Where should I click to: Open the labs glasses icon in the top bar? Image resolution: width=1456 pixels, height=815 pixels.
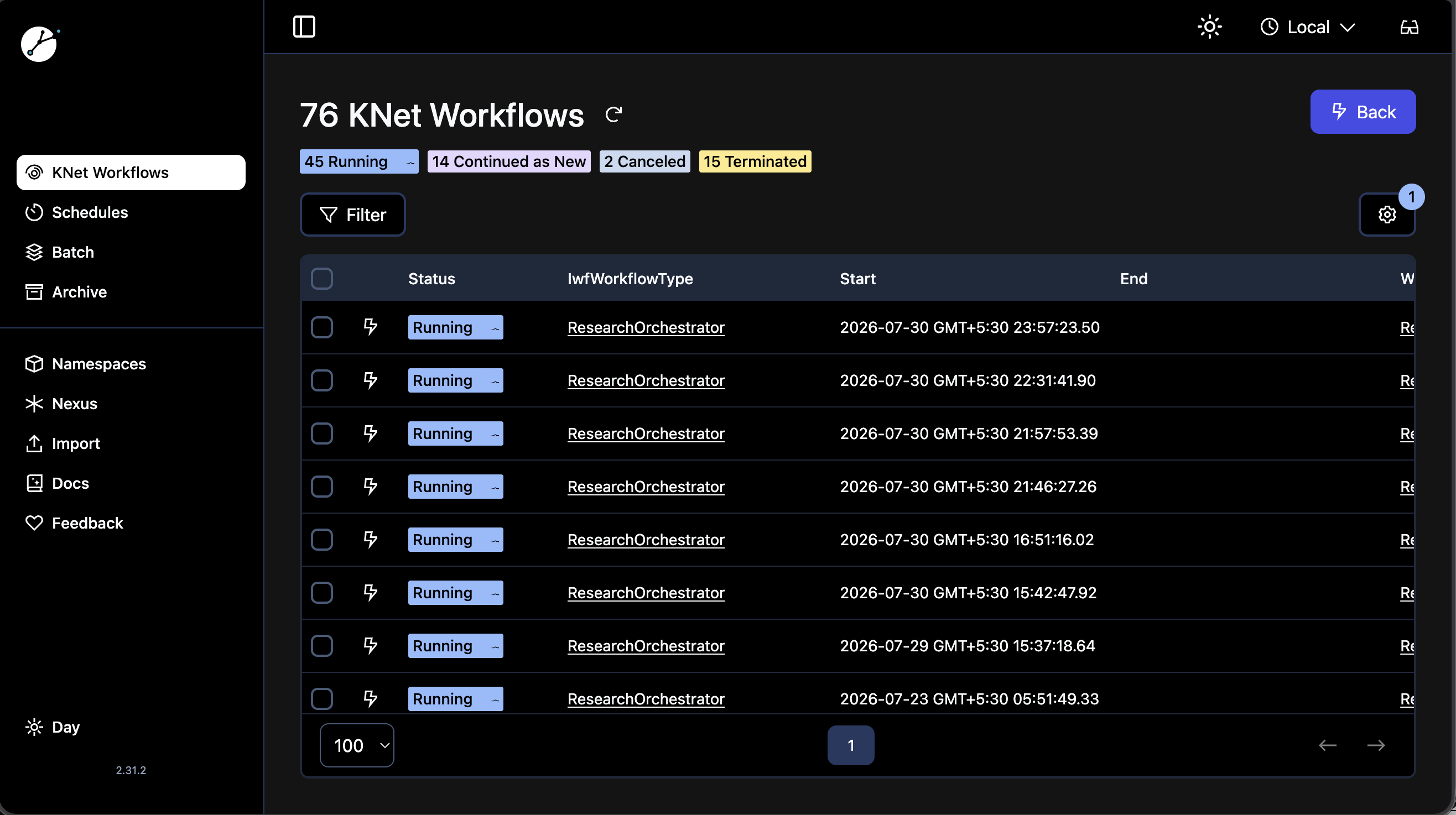(x=1409, y=27)
